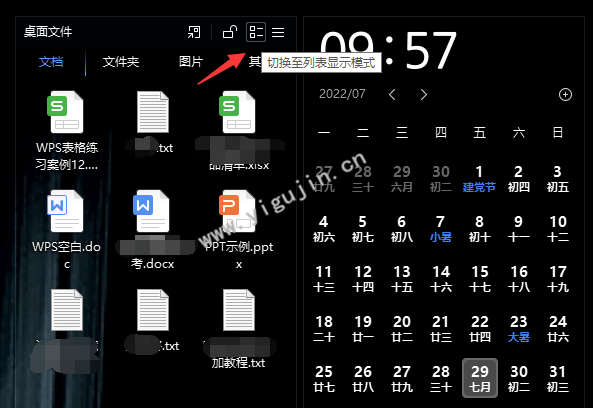This screenshot has height=408, width=593.
Task: Click the expand desktop files panel icon
Action: coord(194,32)
